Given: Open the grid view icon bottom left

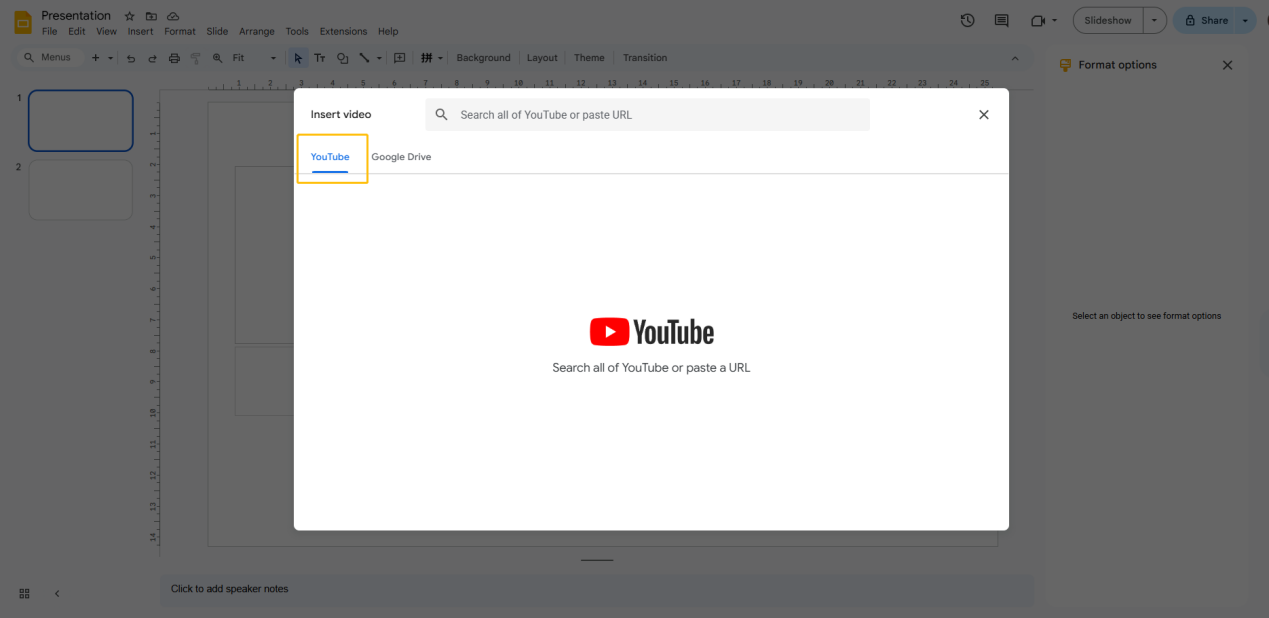Looking at the screenshot, I should pyautogui.click(x=24, y=593).
